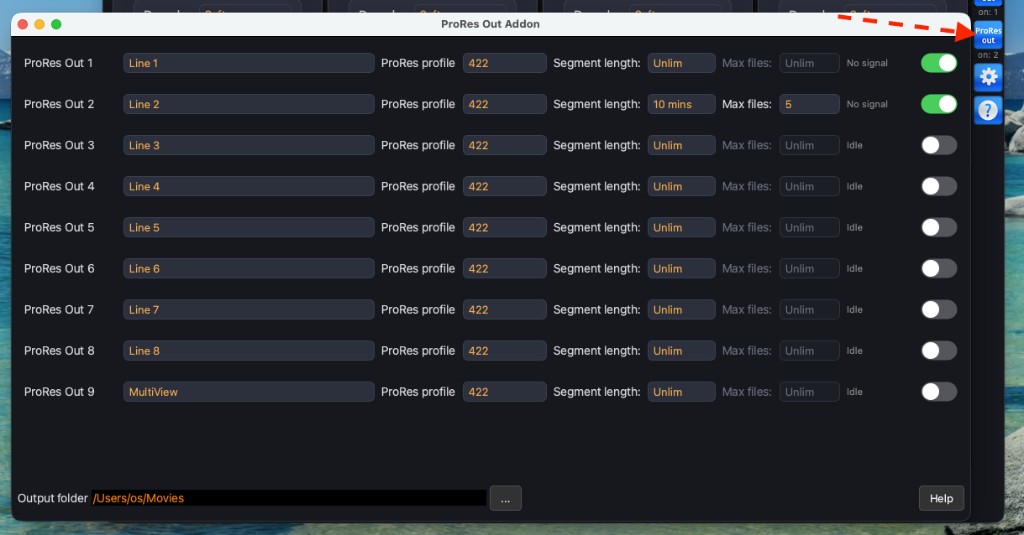This screenshot has height=535, width=1024.
Task: Open the ProRes out sidebar button
Action: click(x=988, y=35)
